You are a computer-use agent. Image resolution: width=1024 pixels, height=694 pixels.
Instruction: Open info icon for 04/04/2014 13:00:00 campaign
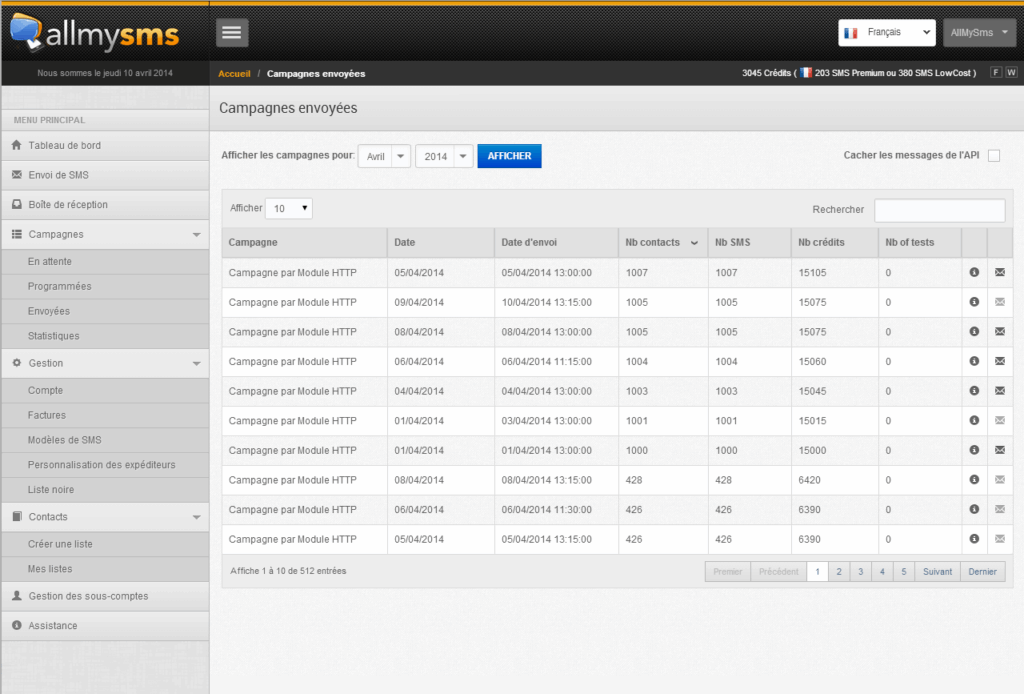974,390
